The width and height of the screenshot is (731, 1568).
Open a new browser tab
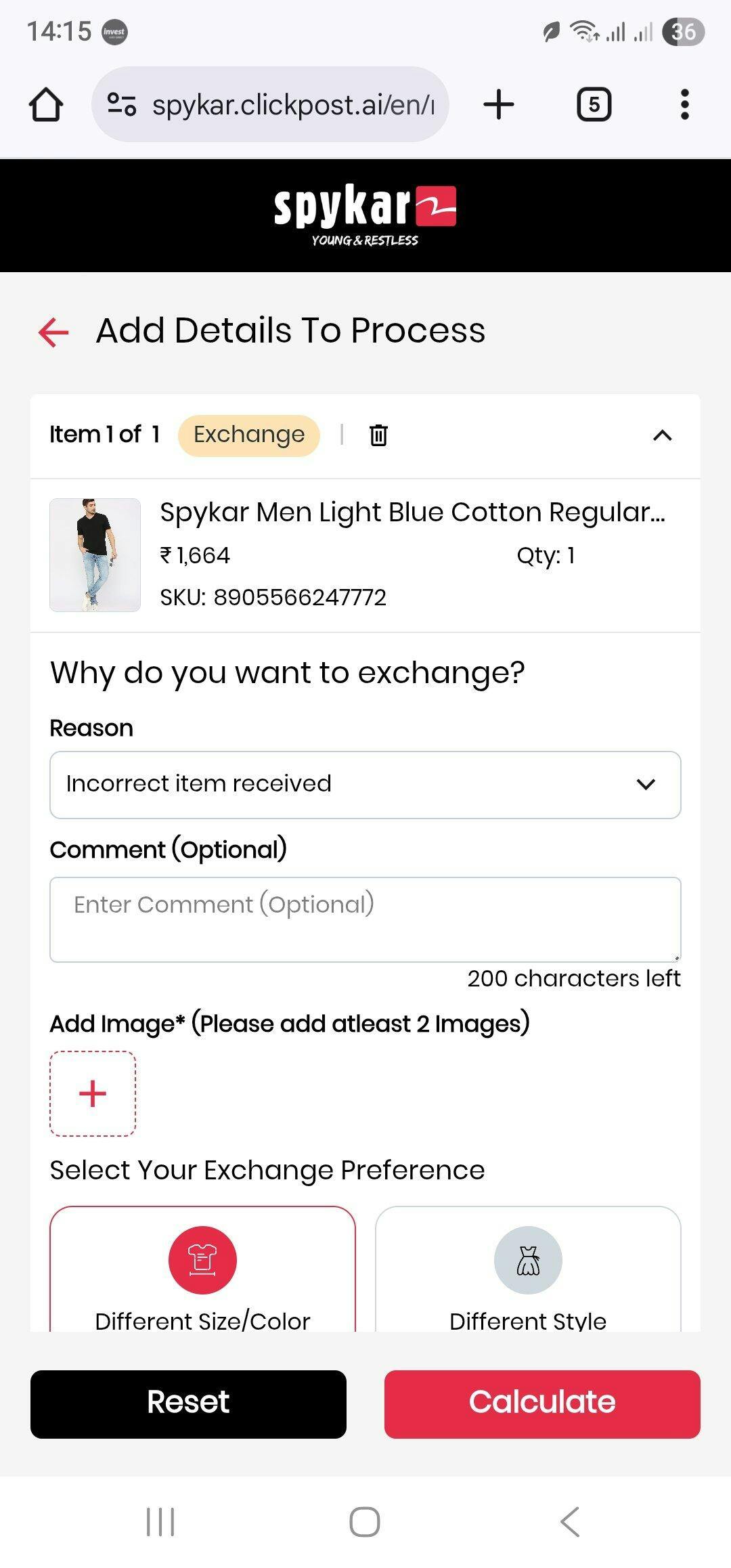coord(499,105)
